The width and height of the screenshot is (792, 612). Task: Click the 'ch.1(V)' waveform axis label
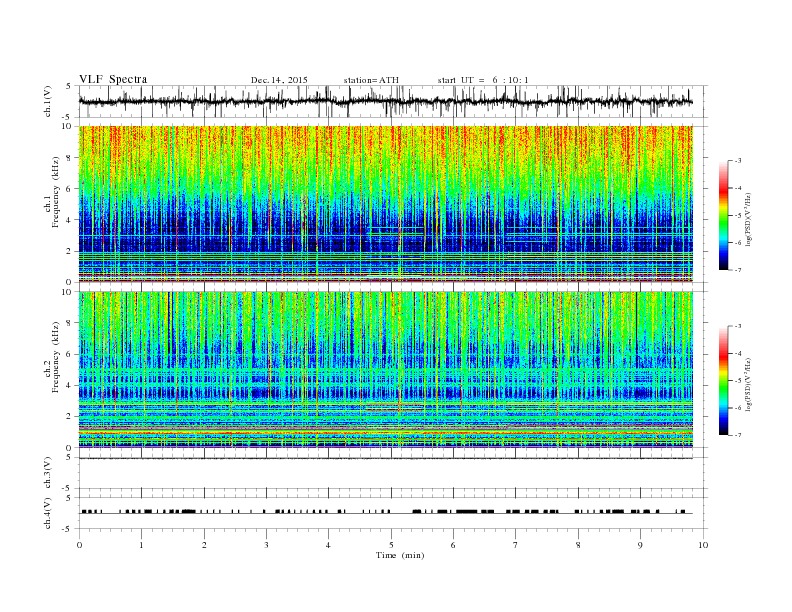coord(49,101)
